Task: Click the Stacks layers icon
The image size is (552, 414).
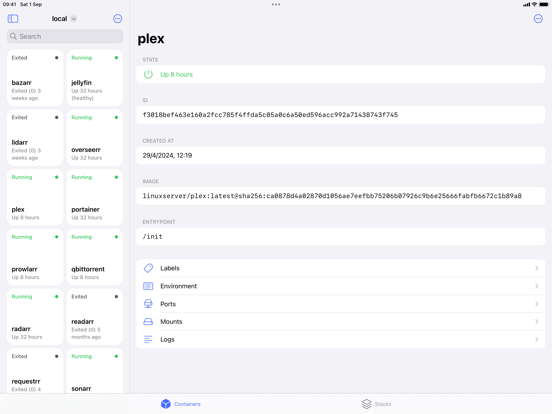Action: point(366,404)
